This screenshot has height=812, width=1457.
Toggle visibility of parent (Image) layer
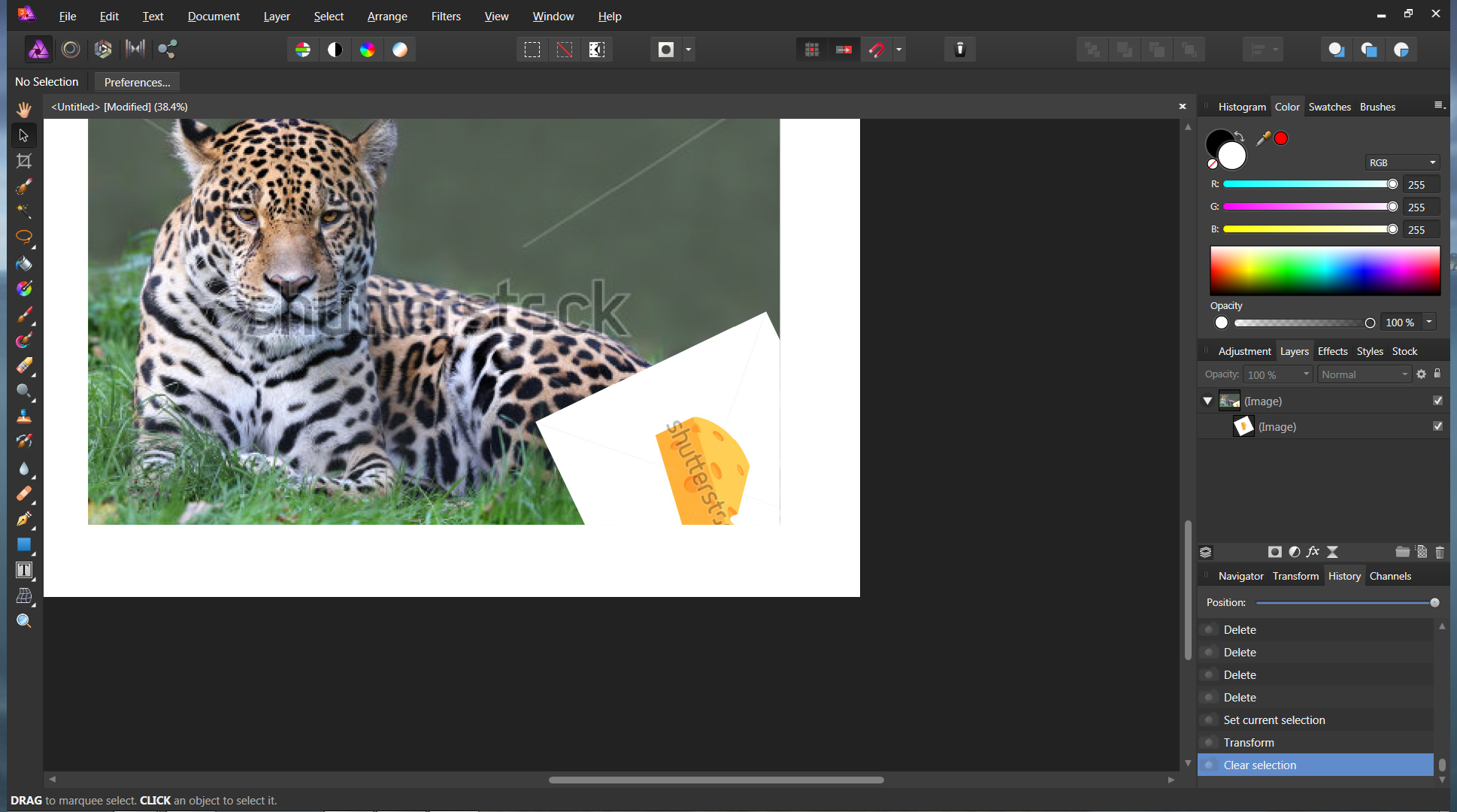coord(1438,401)
